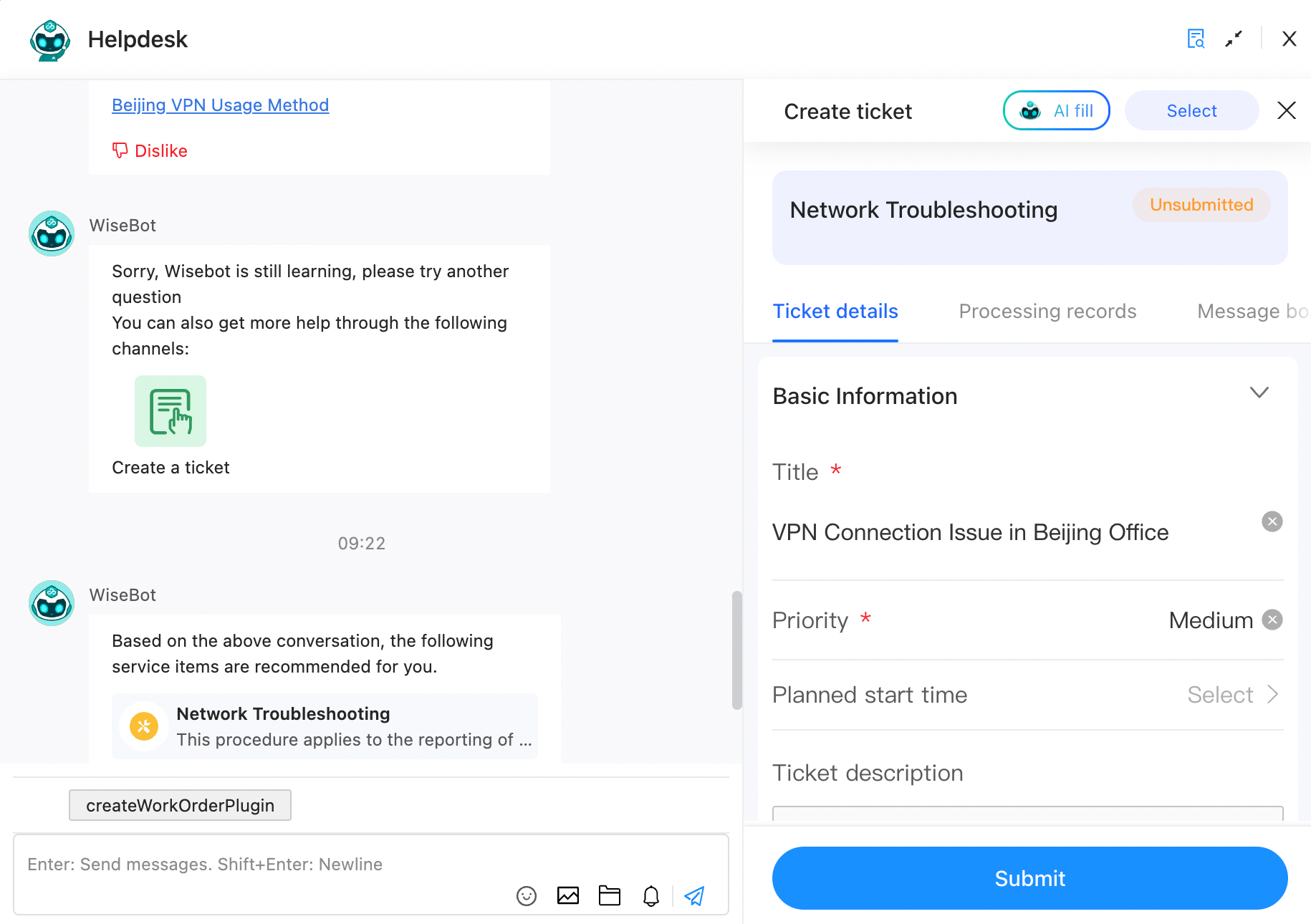The width and height of the screenshot is (1311, 924).
Task: Collapse the window using the shrink arrows icon
Action: tap(1234, 39)
